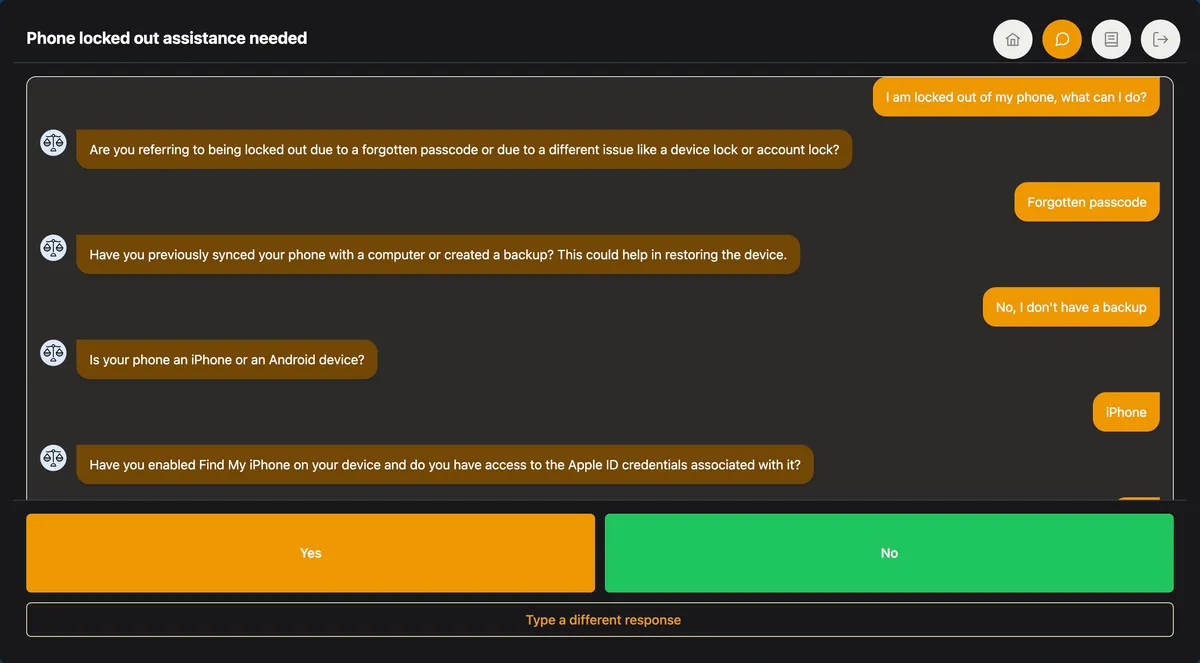Click 'Type a different response' field

click(600, 620)
